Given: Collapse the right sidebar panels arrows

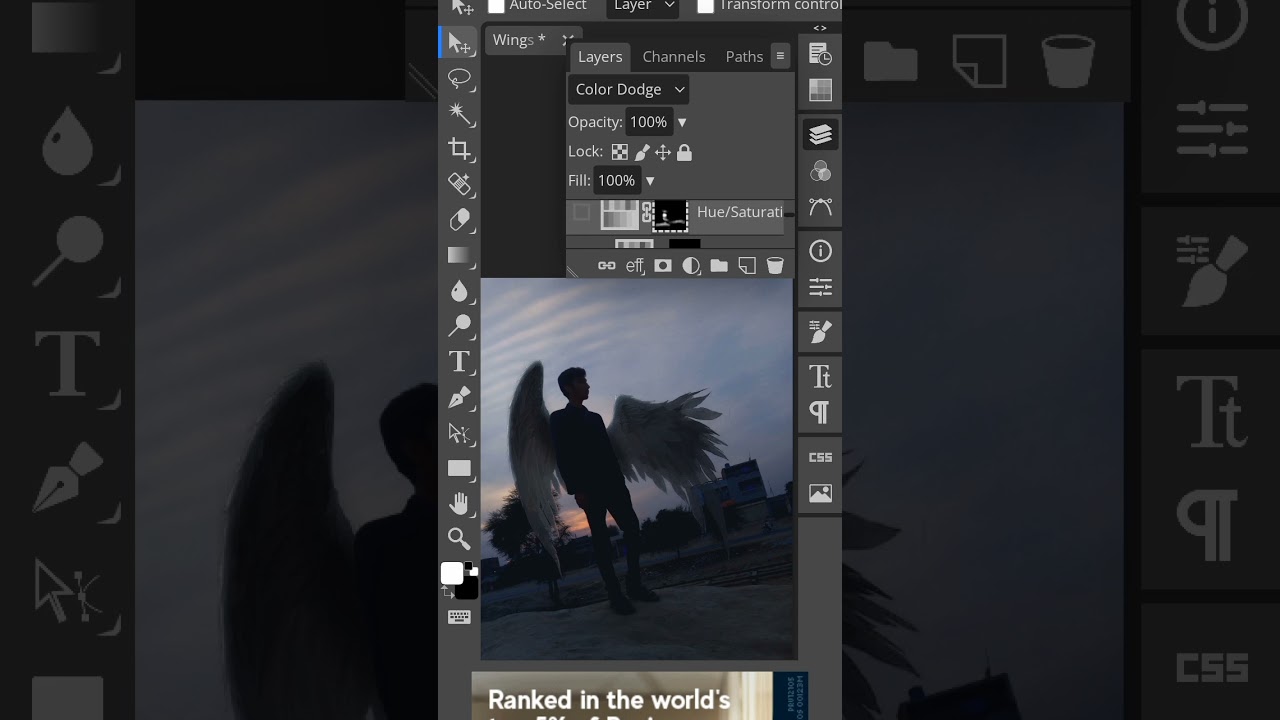Looking at the screenshot, I should pos(820,28).
